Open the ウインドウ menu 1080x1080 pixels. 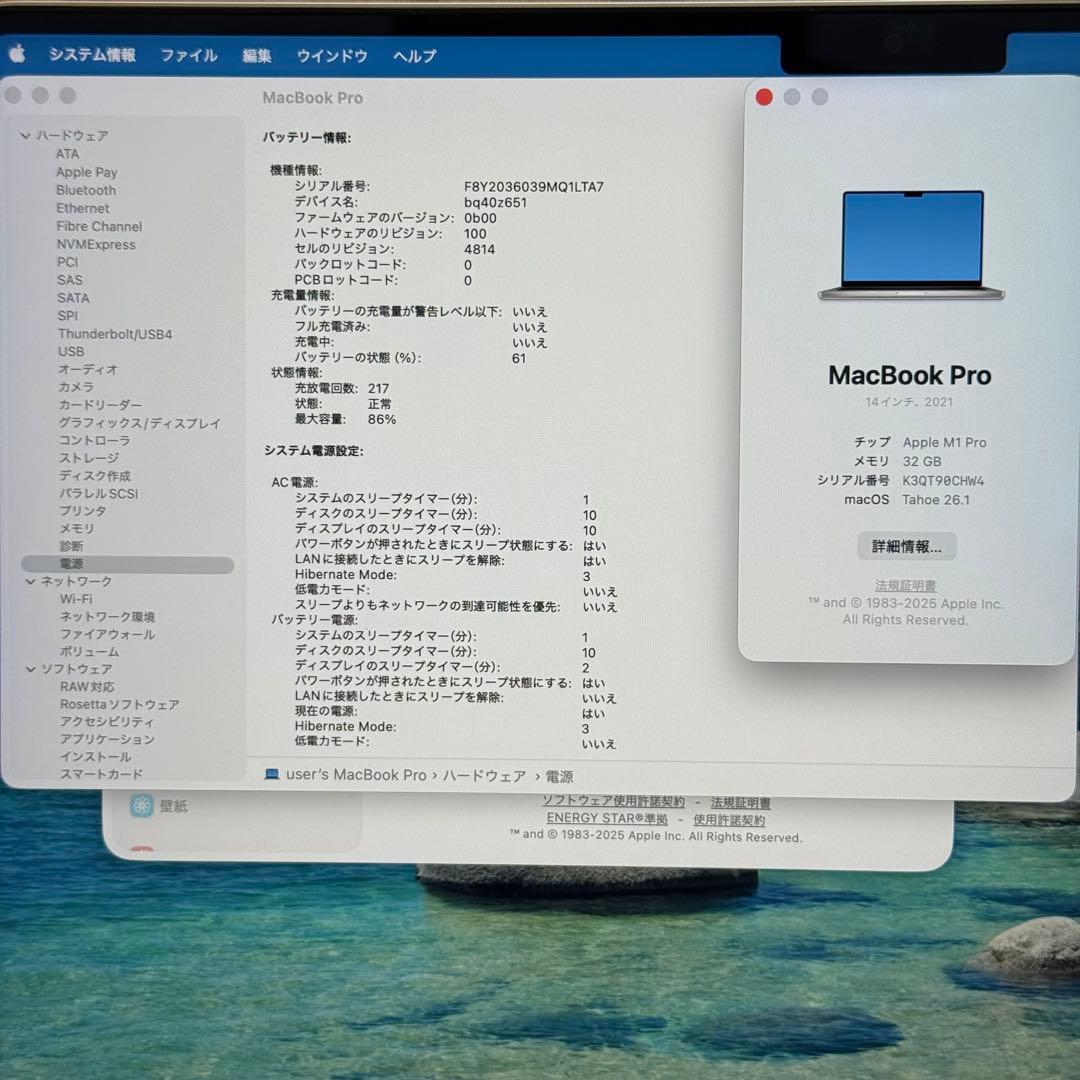pyautogui.click(x=332, y=56)
